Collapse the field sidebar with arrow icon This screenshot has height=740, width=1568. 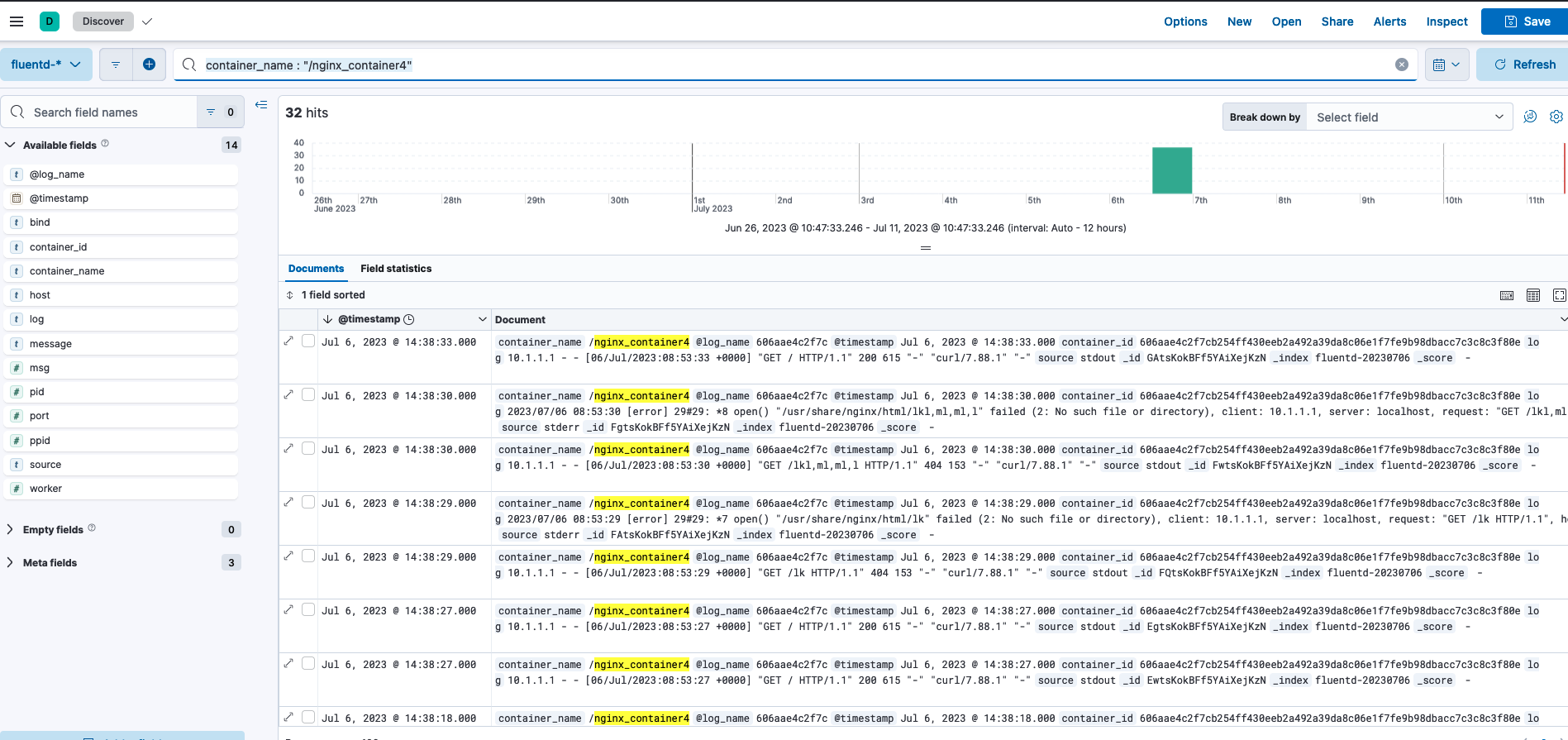pos(261,104)
